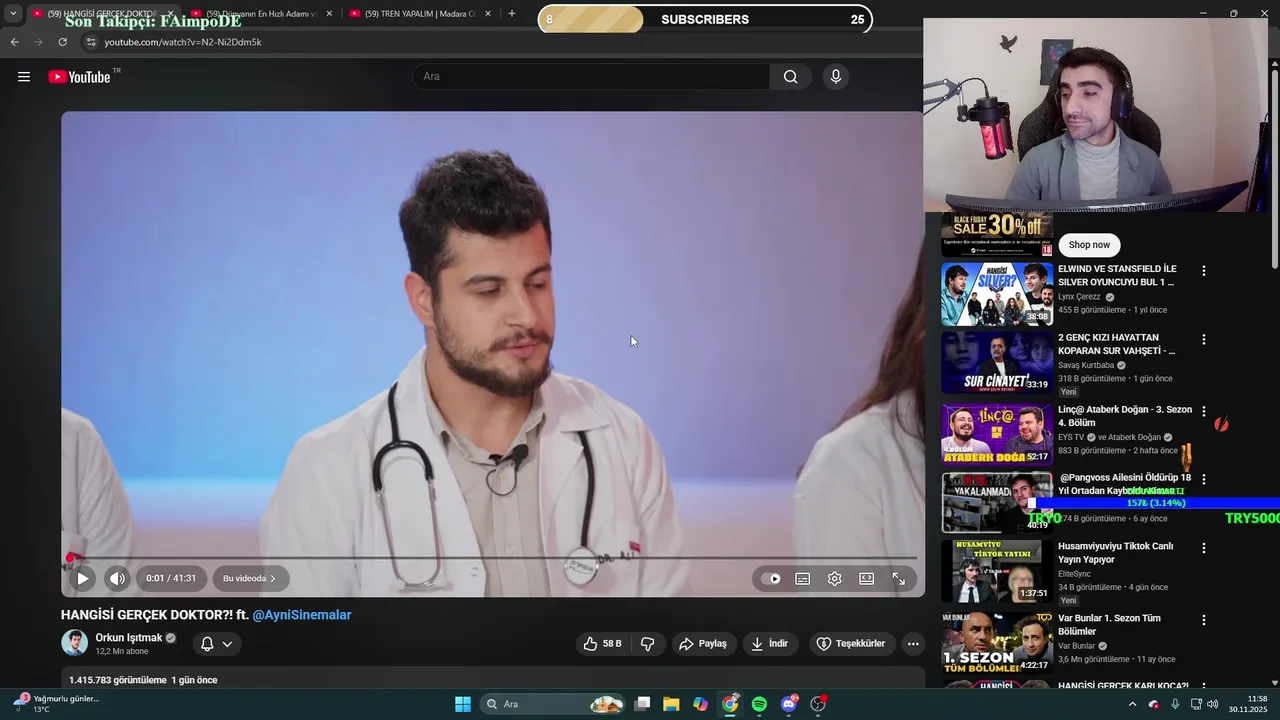Play the video with the play button

point(83,578)
